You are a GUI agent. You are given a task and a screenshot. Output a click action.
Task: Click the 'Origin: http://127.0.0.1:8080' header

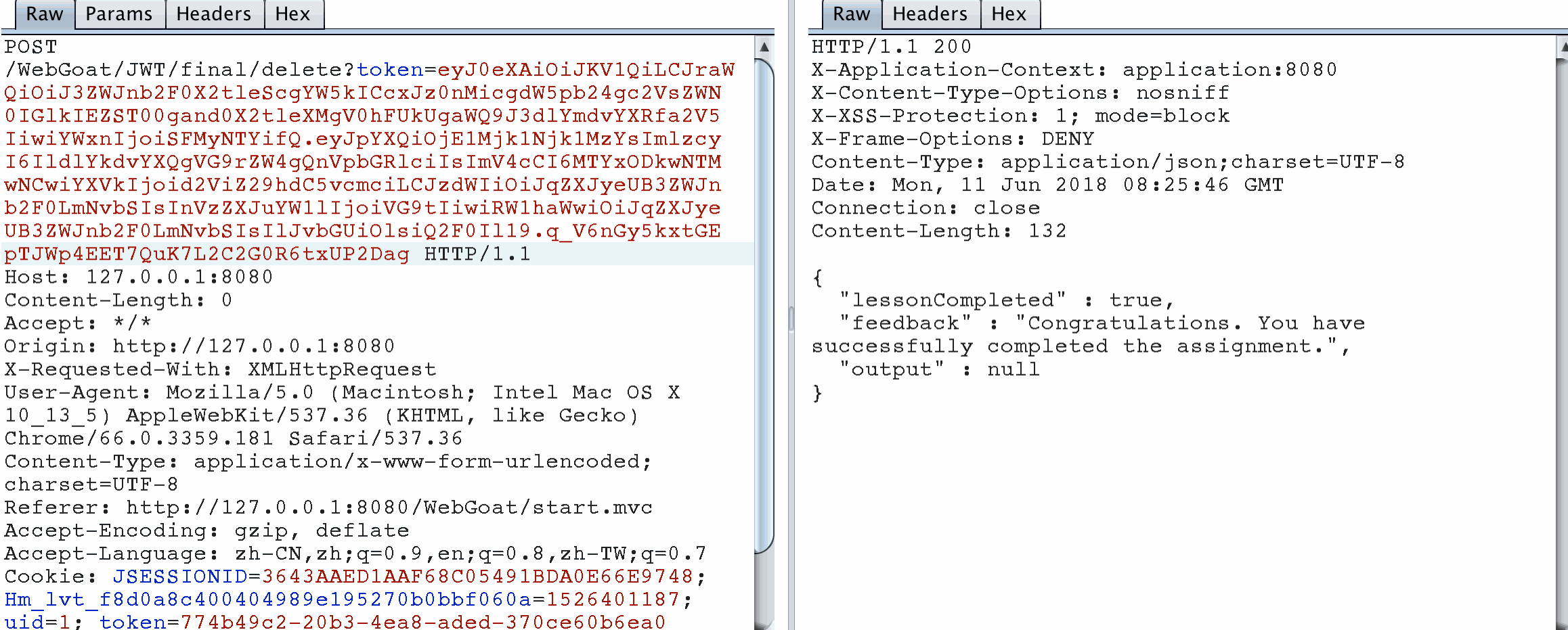click(x=200, y=346)
